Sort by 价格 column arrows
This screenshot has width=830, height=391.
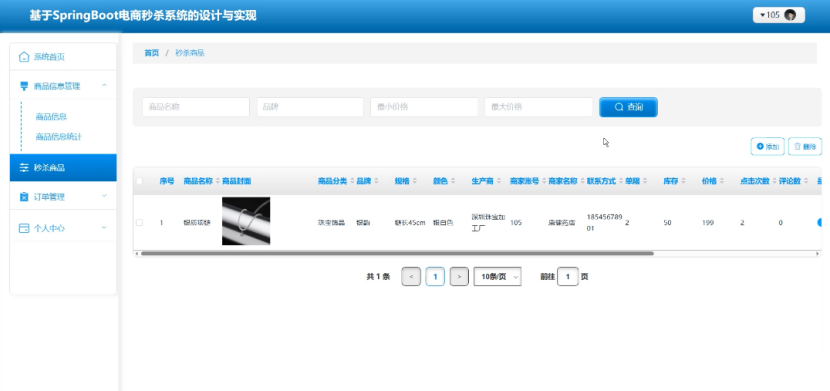(721, 181)
